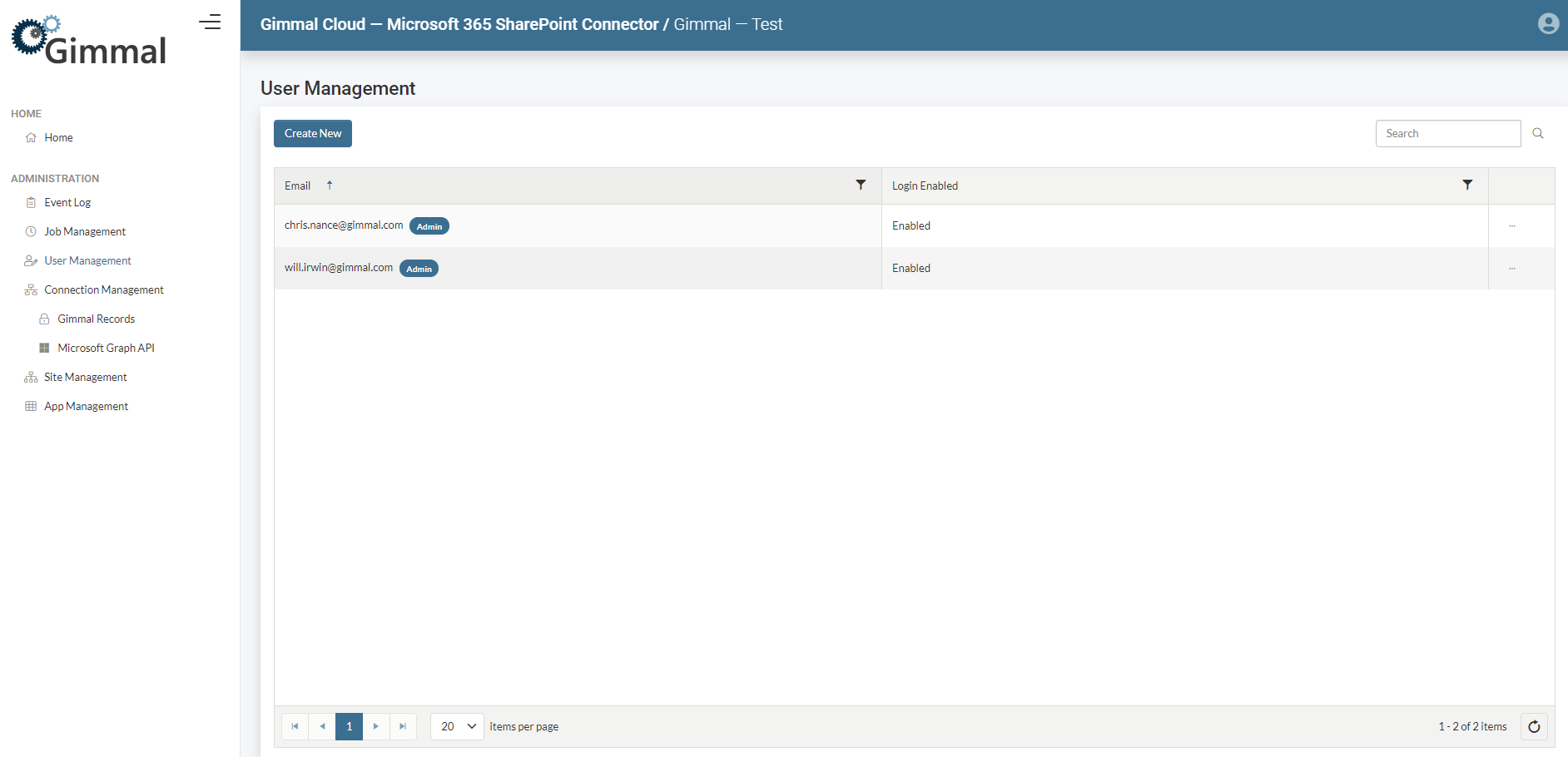Click the search magnifier icon
The width and height of the screenshot is (1568, 757).
(x=1537, y=134)
